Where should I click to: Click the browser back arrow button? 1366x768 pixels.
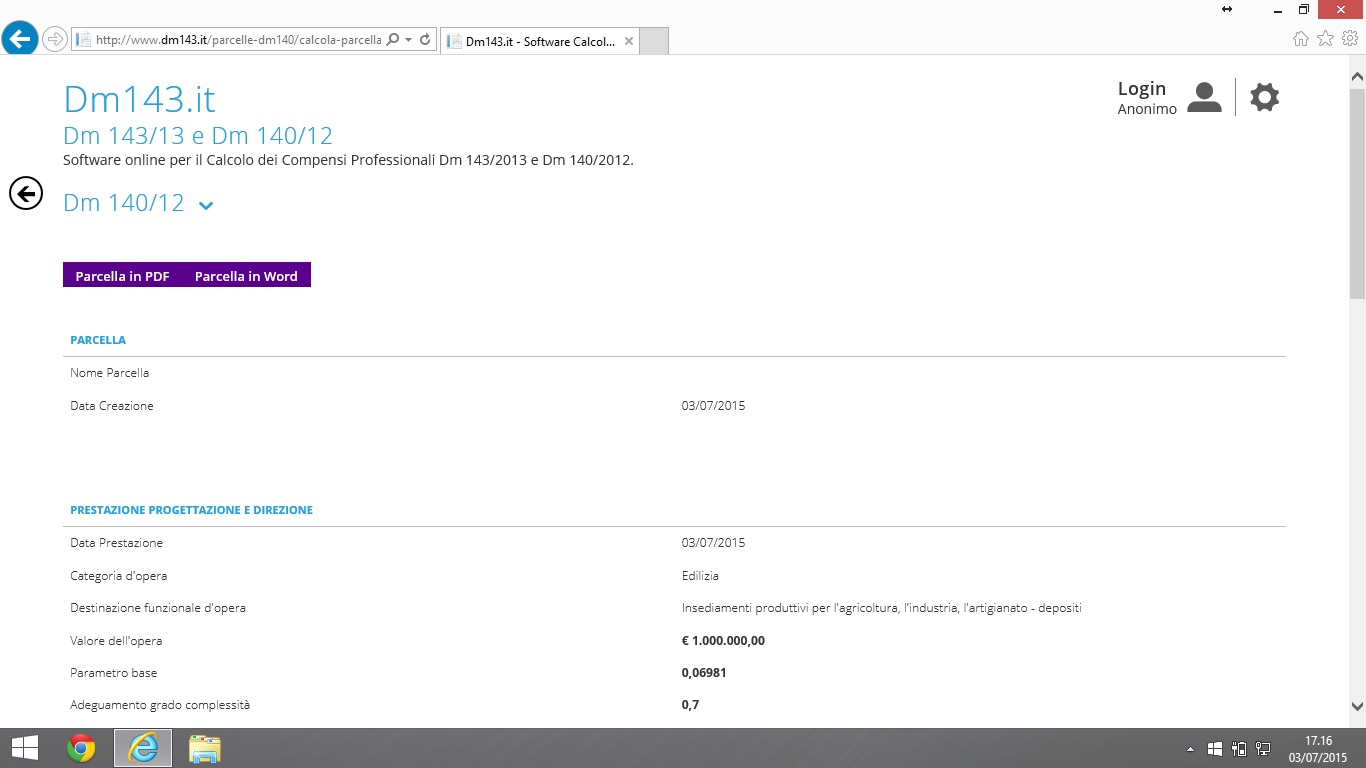pos(20,39)
